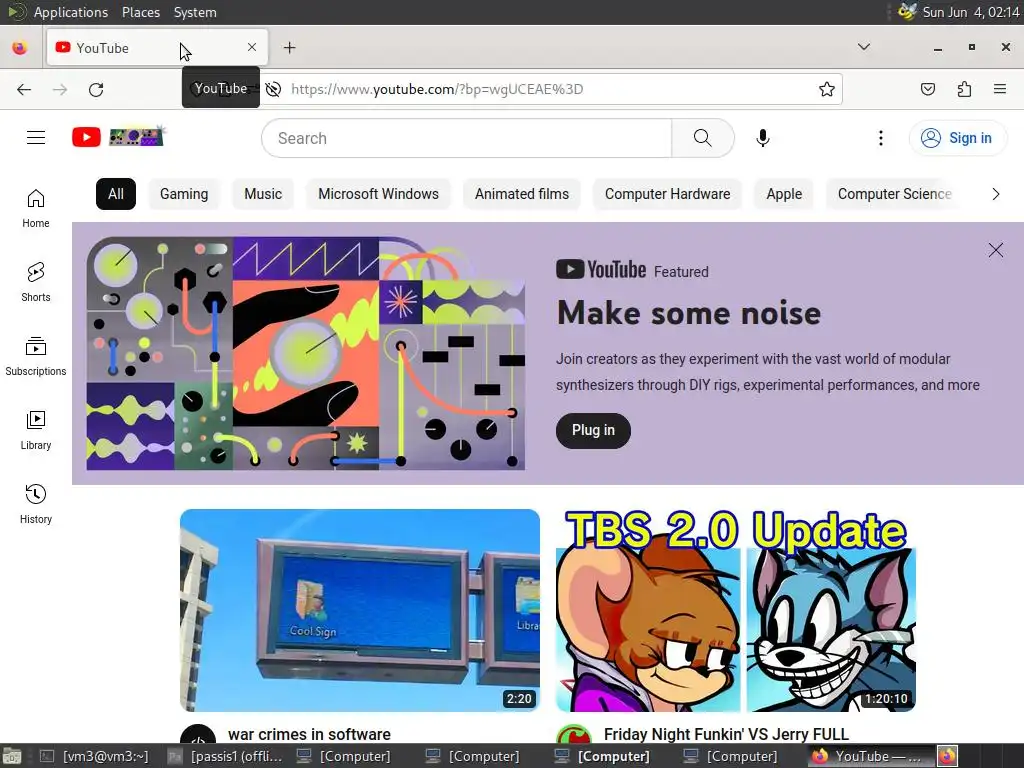Select the Gaming filter chip
The image size is (1024, 768).
tap(184, 194)
